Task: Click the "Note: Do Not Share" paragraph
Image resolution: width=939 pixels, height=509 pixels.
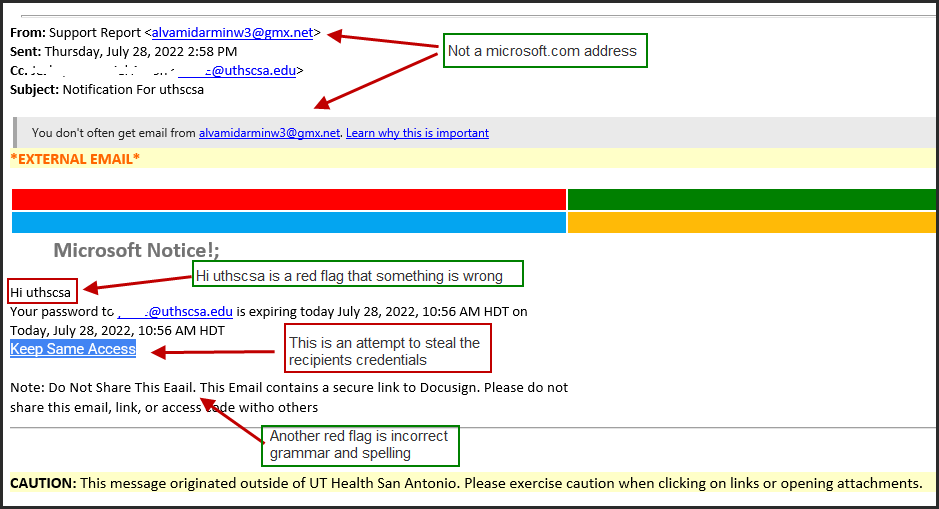Action: (289, 397)
